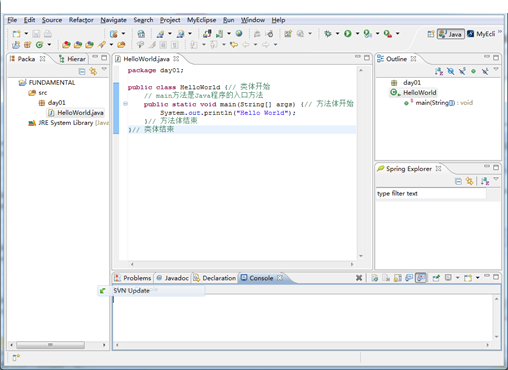Click the Collapse All icon in Package Explorer

click(x=82, y=71)
